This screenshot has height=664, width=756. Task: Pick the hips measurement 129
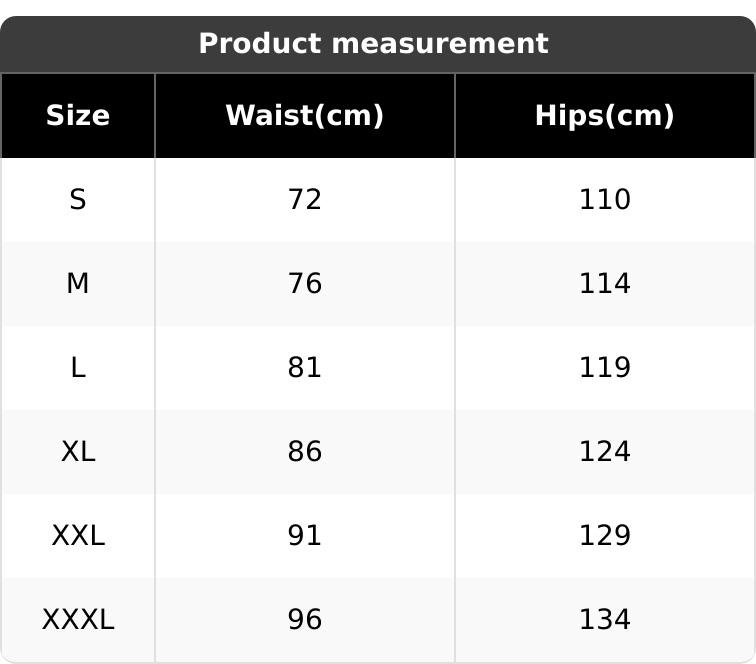pyautogui.click(x=605, y=536)
